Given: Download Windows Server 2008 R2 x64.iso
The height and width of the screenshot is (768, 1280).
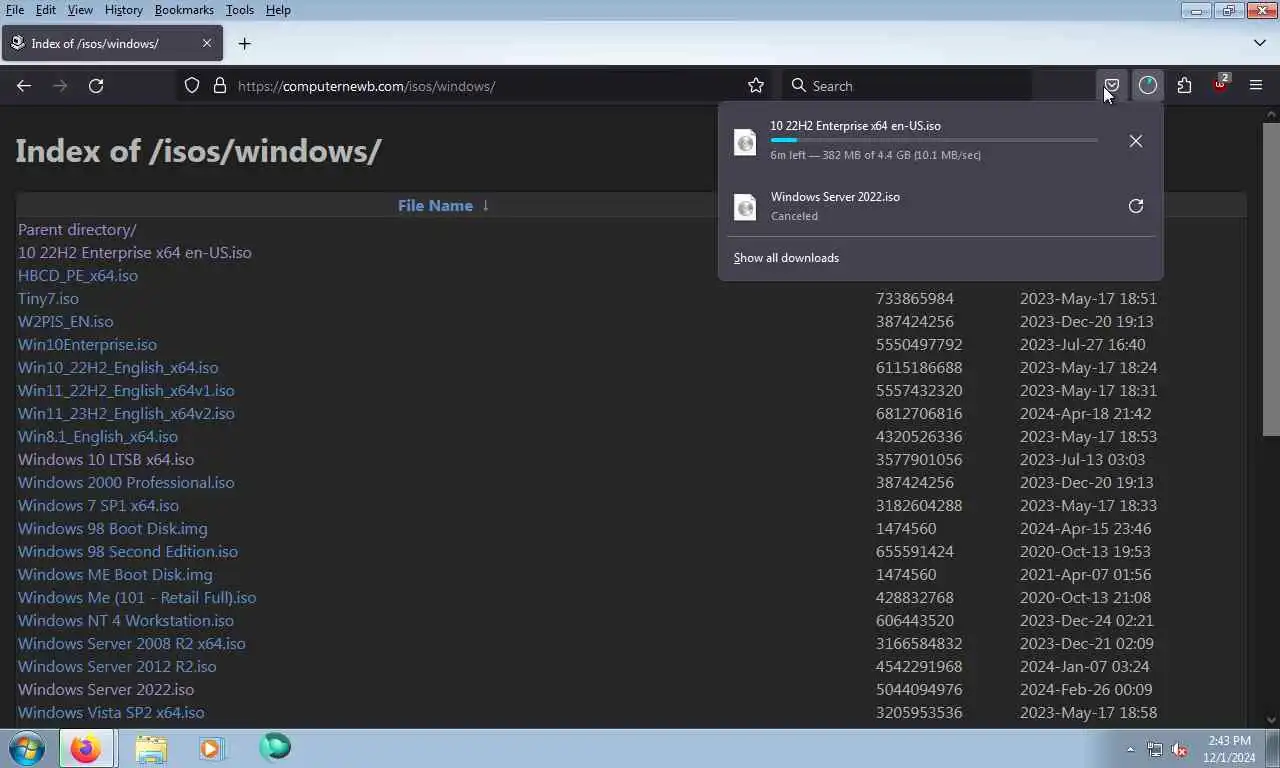Looking at the screenshot, I should pyautogui.click(x=132, y=643).
